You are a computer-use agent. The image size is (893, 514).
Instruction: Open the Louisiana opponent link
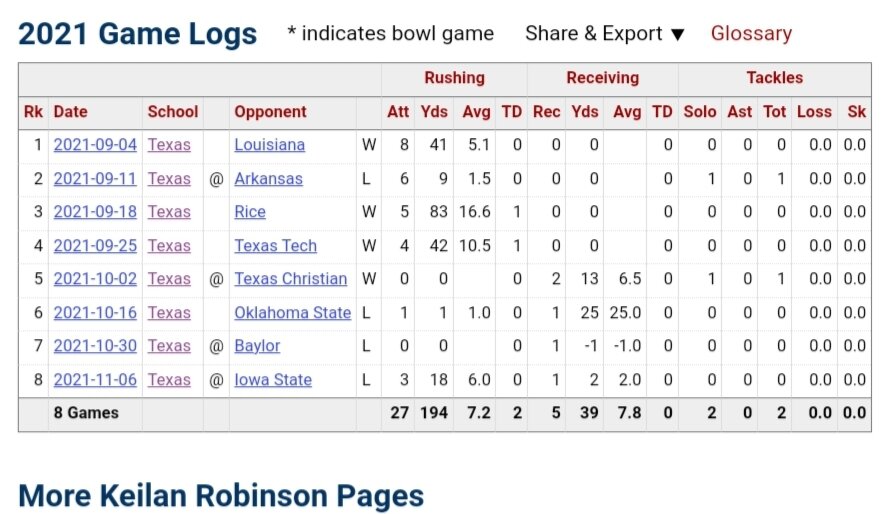tap(269, 145)
